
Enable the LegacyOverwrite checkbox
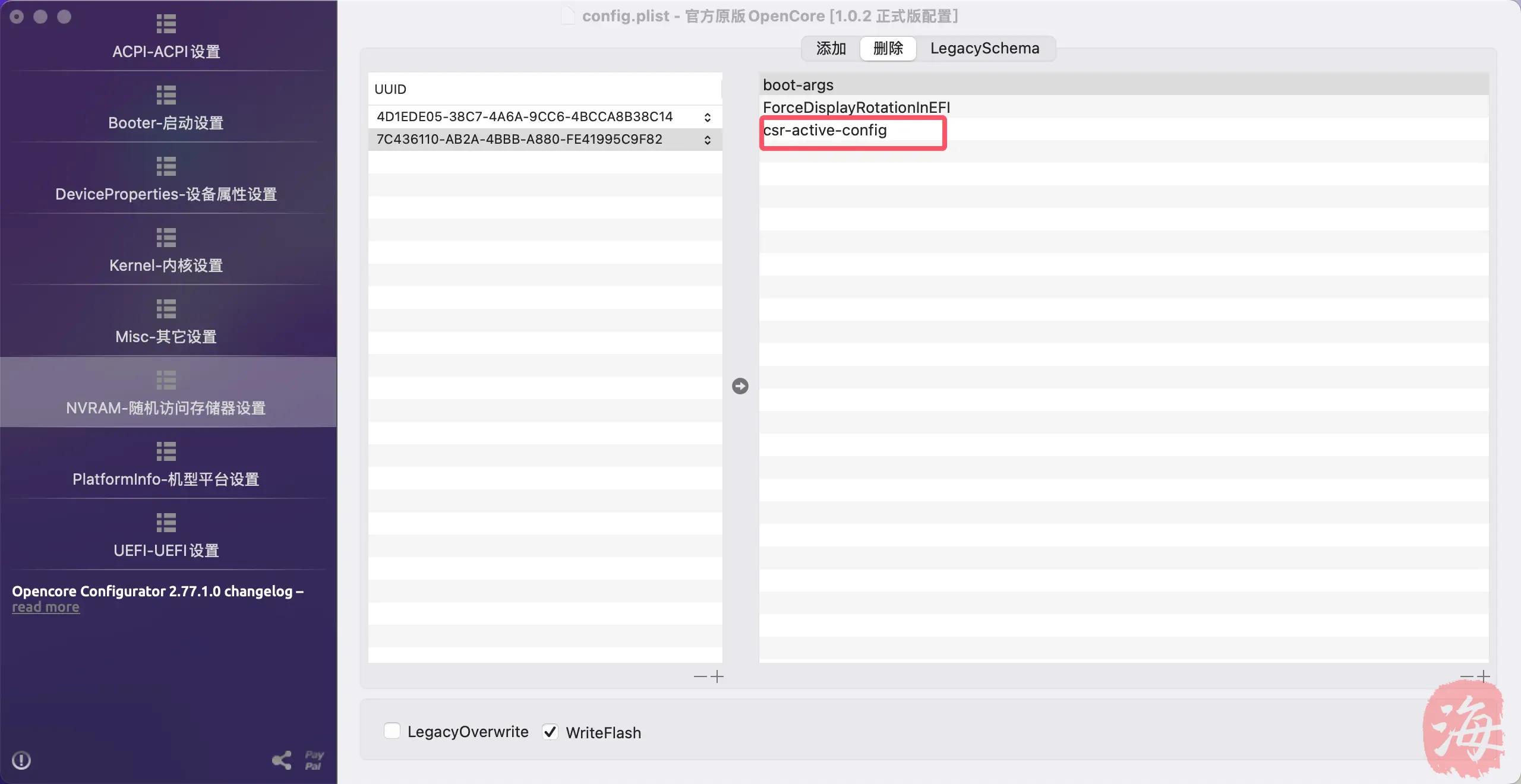pyautogui.click(x=392, y=731)
